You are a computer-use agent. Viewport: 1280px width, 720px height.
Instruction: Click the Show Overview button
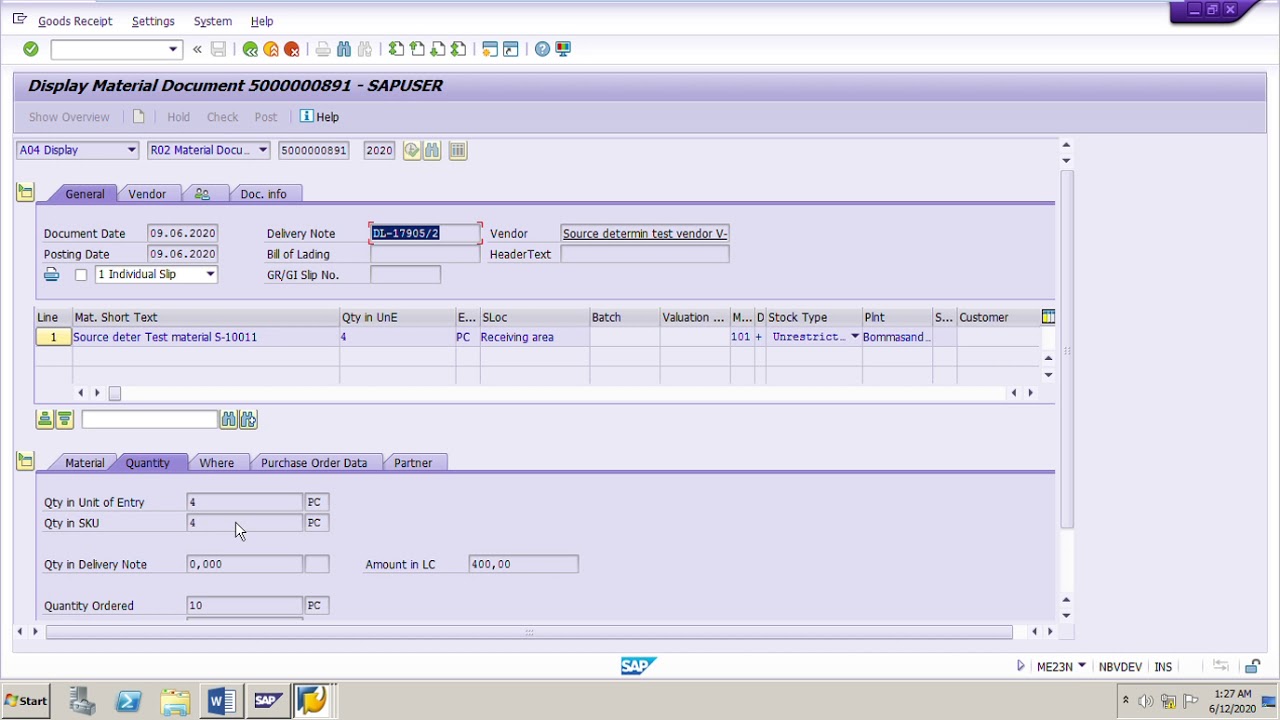(x=69, y=117)
